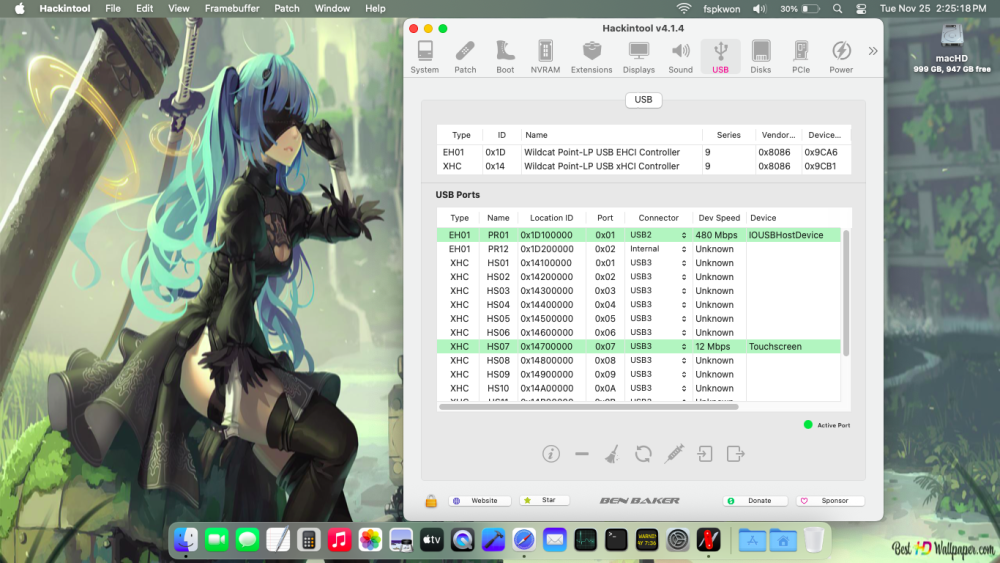The width and height of the screenshot is (1000, 563).
Task: Open the macHD drive on desktop
Action: tap(952, 46)
